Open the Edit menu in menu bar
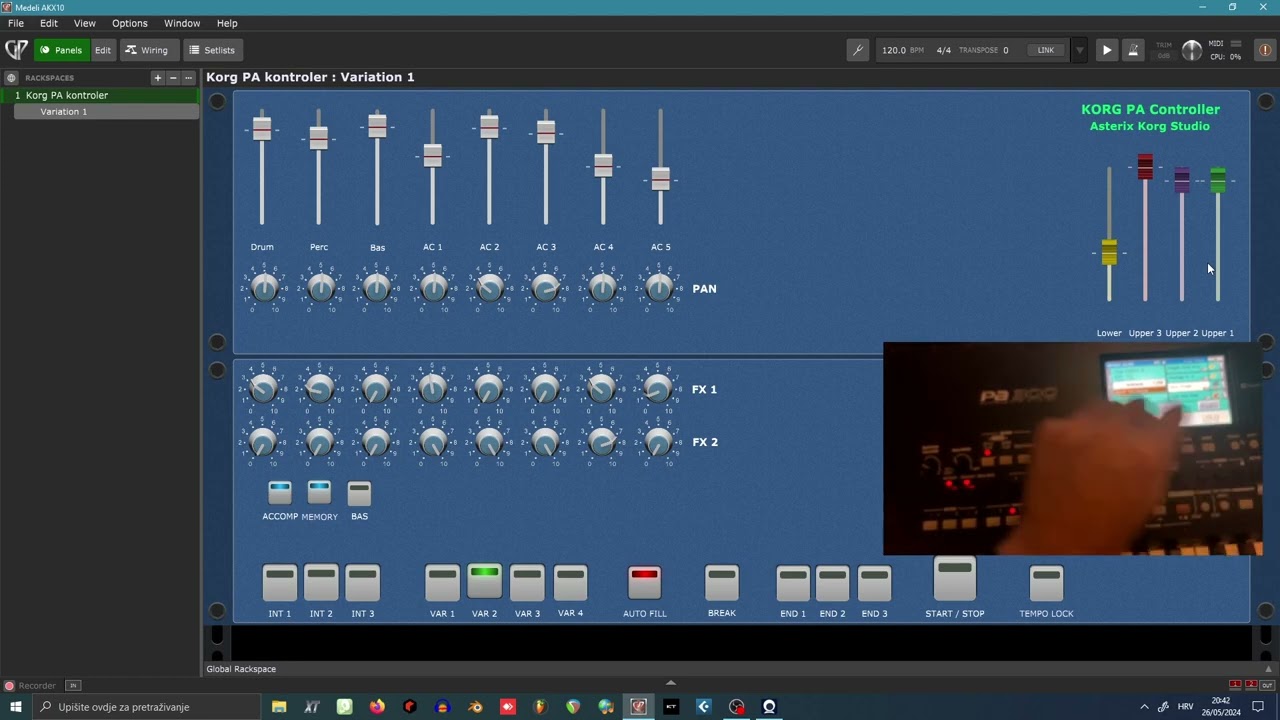Screen dimensions: 1280x720 click(49, 23)
